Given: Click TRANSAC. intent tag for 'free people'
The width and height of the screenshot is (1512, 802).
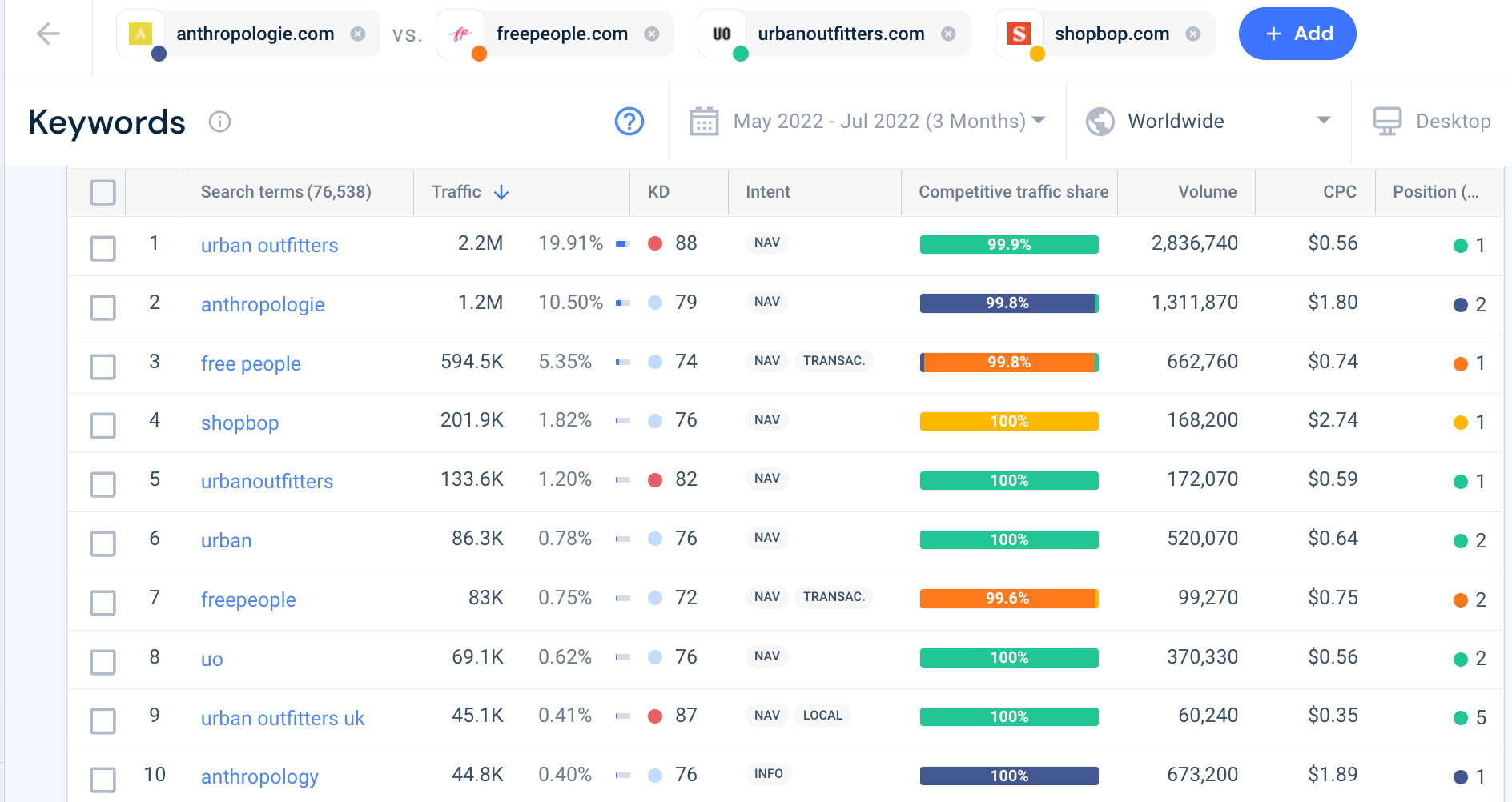Looking at the screenshot, I should pyautogui.click(x=834, y=361).
